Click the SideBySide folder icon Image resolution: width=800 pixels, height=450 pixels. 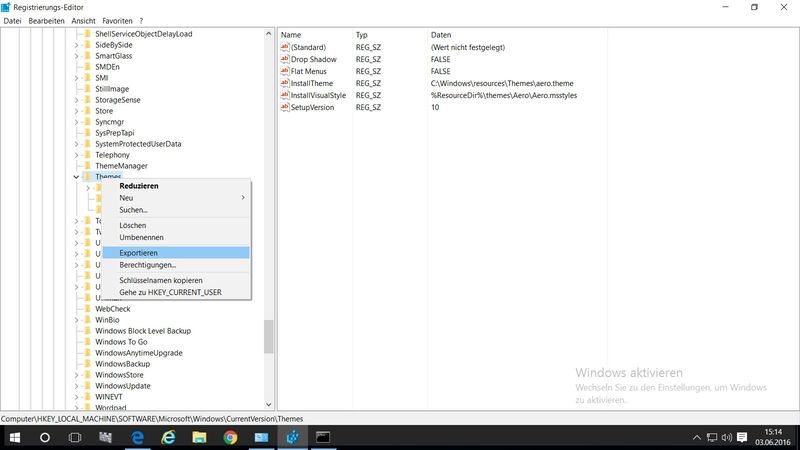point(87,45)
